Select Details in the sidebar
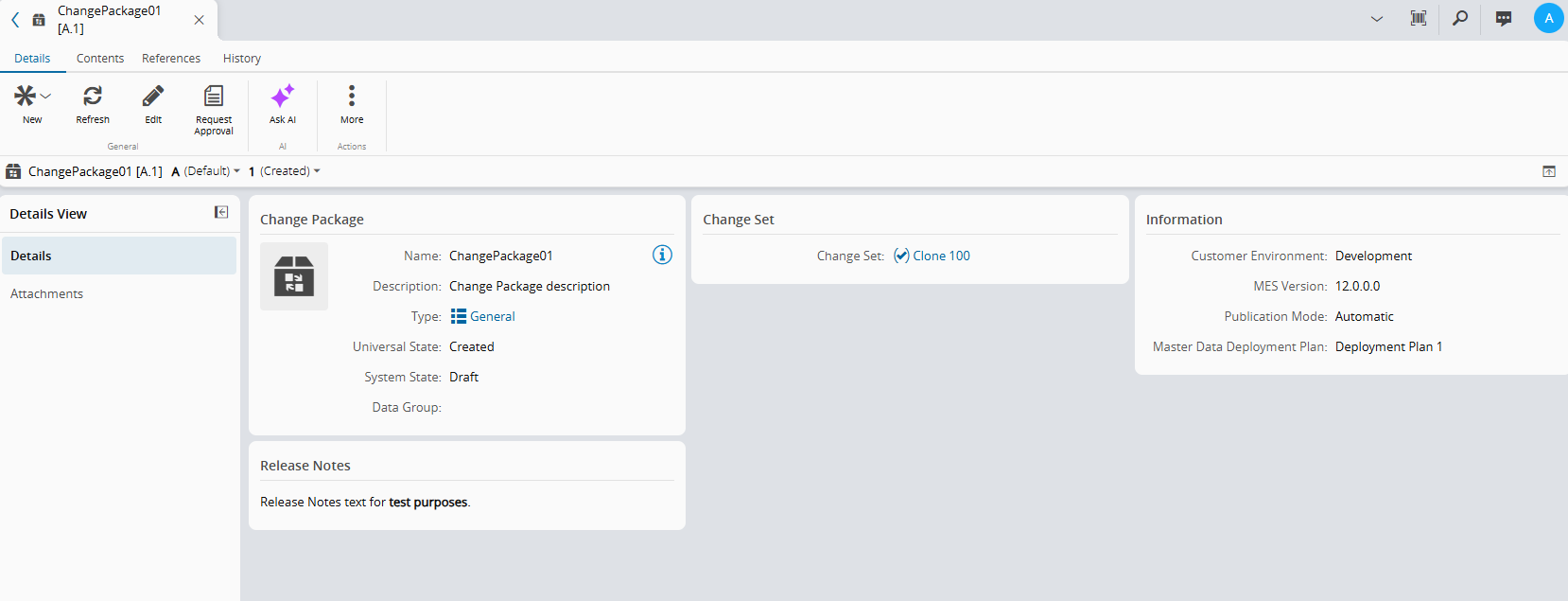This screenshot has height=601, width=1568. 118,256
